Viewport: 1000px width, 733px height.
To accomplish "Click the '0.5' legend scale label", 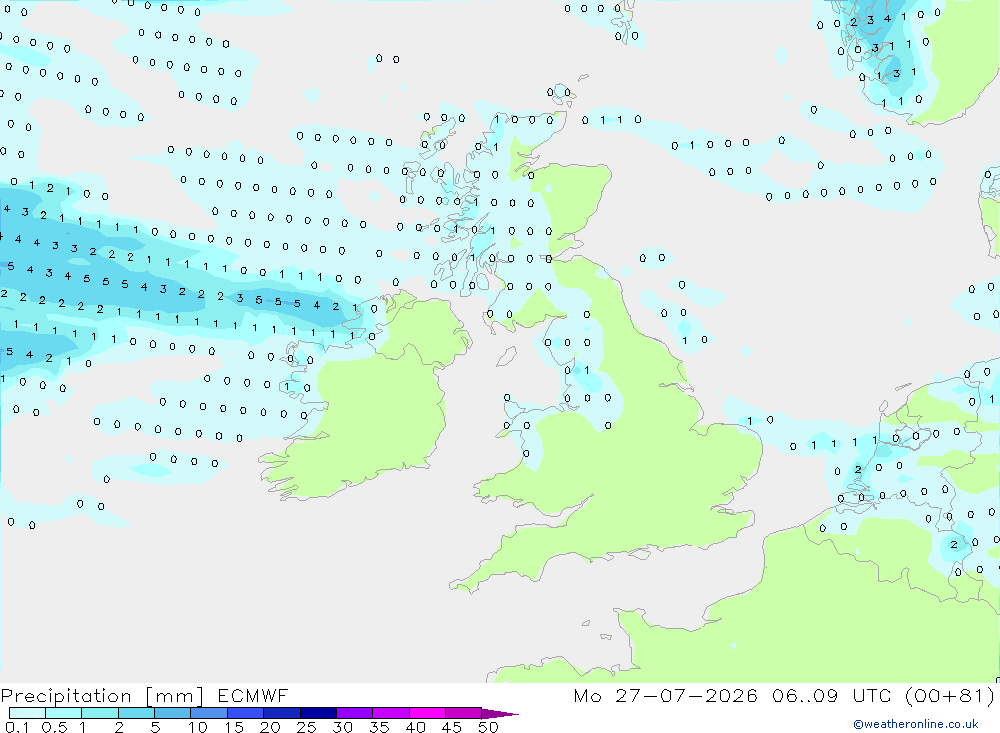I will click(54, 727).
